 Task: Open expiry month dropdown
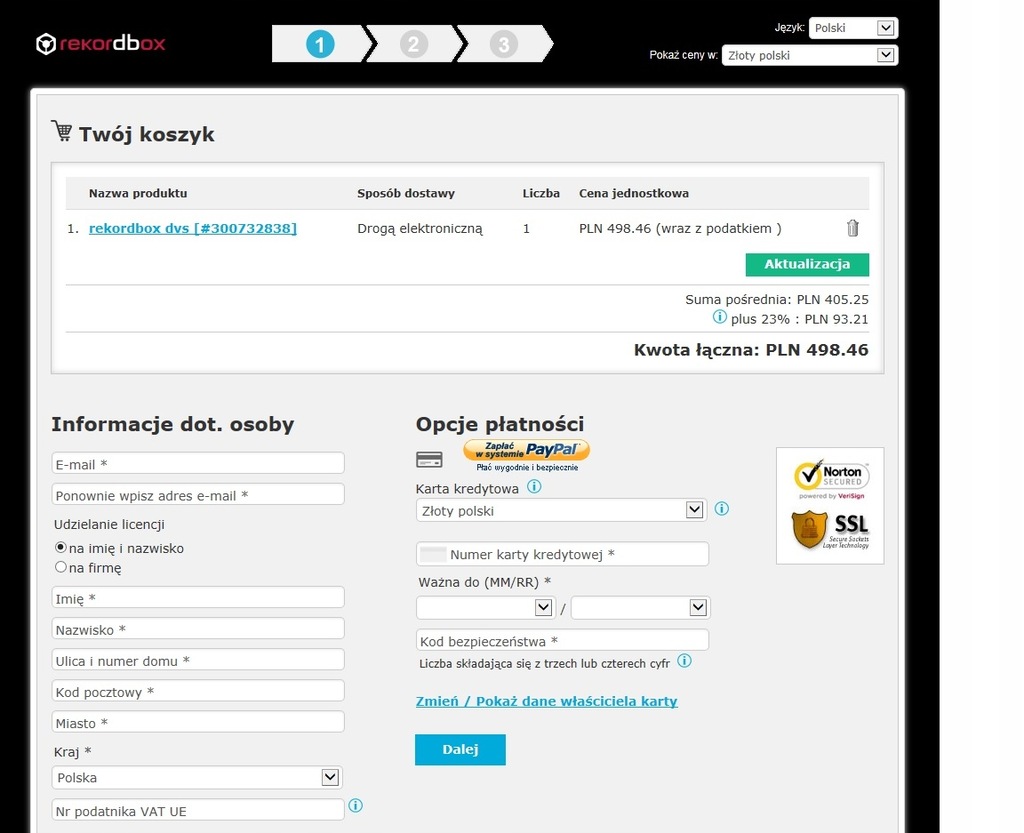coord(485,608)
